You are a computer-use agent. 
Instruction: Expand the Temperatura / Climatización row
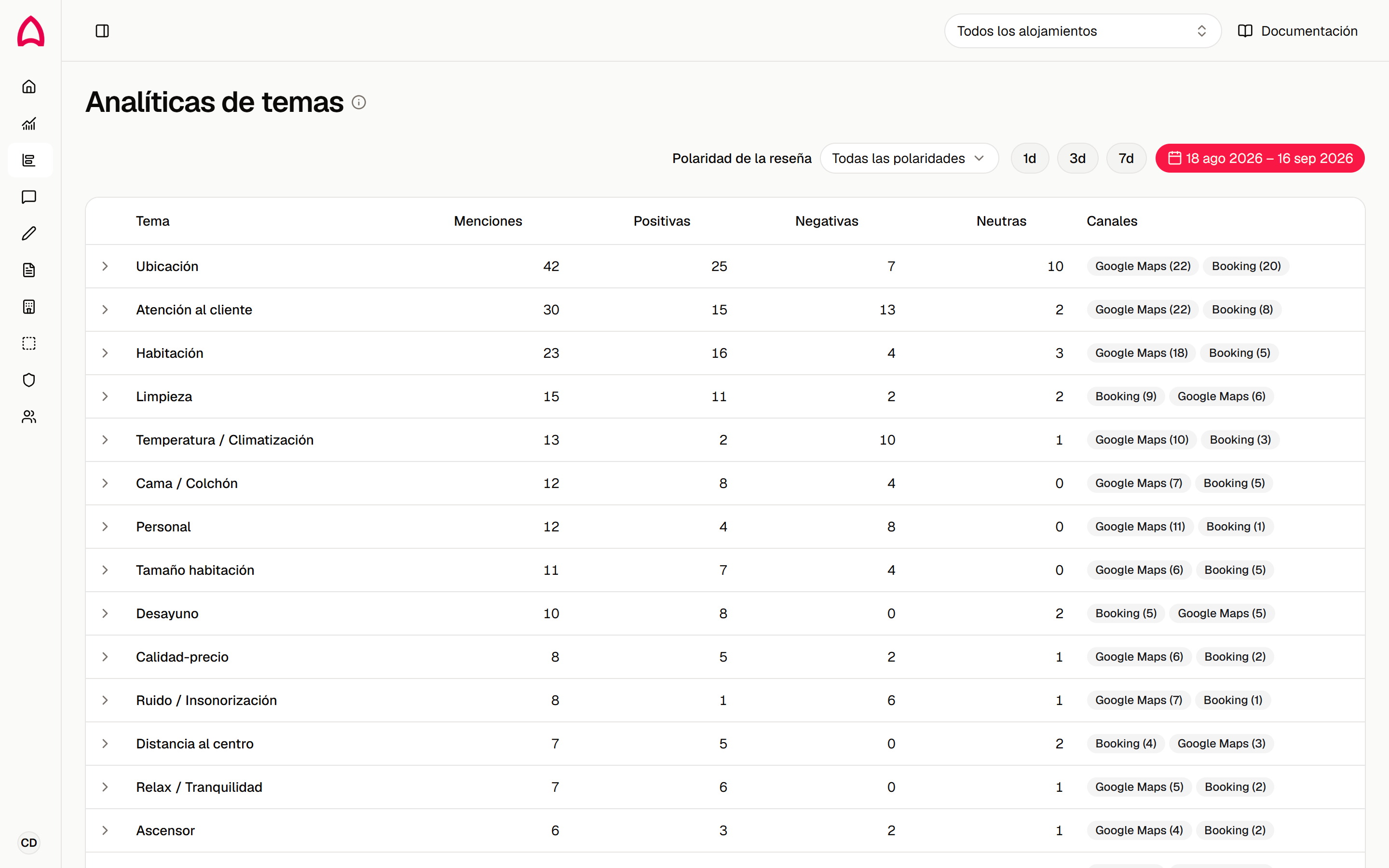105,440
